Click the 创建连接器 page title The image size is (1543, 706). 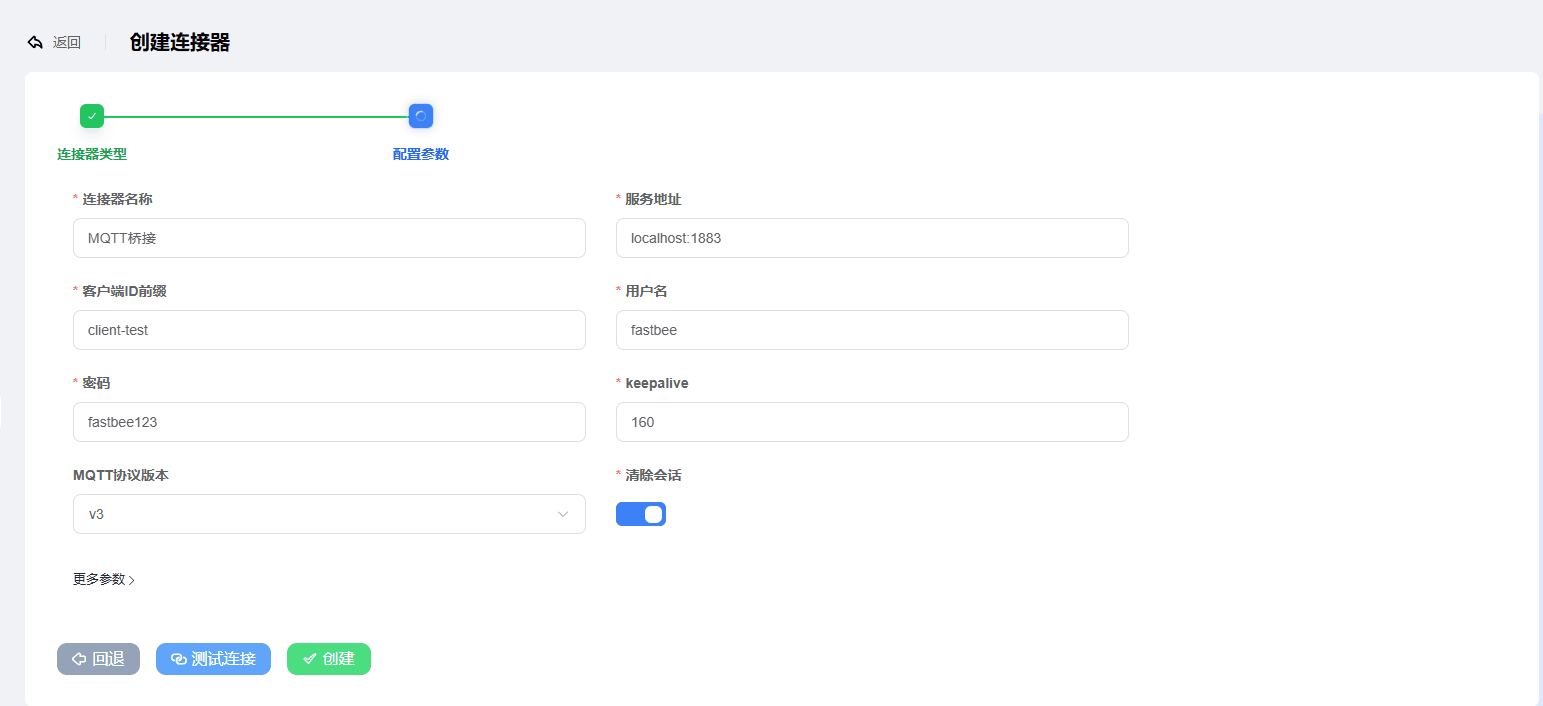180,42
